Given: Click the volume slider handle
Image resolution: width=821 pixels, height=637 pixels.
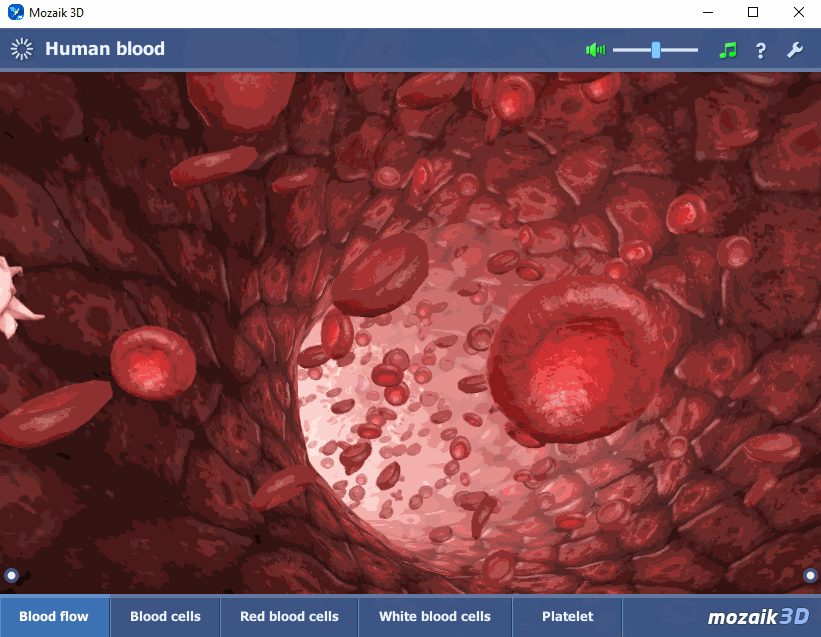Looking at the screenshot, I should (x=656, y=50).
